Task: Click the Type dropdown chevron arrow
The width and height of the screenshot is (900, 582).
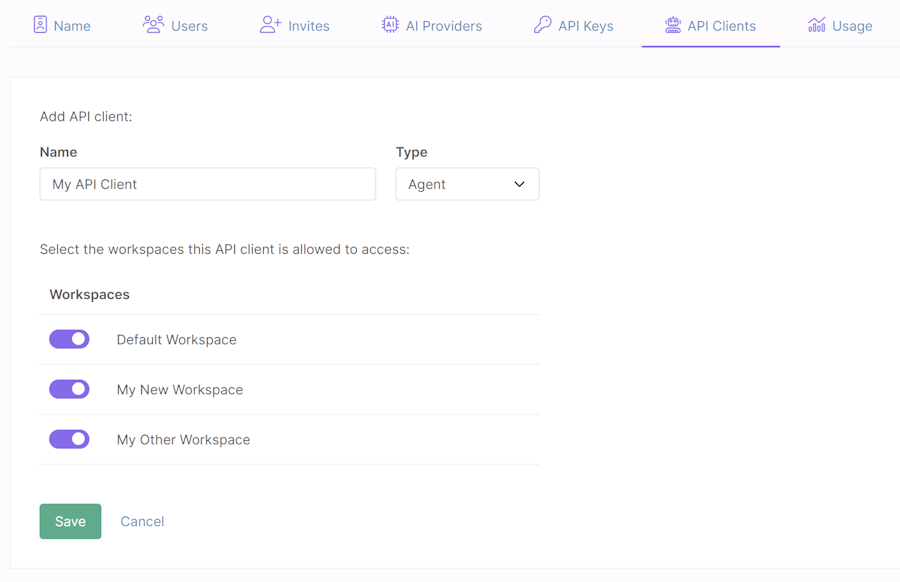Action: (x=519, y=184)
